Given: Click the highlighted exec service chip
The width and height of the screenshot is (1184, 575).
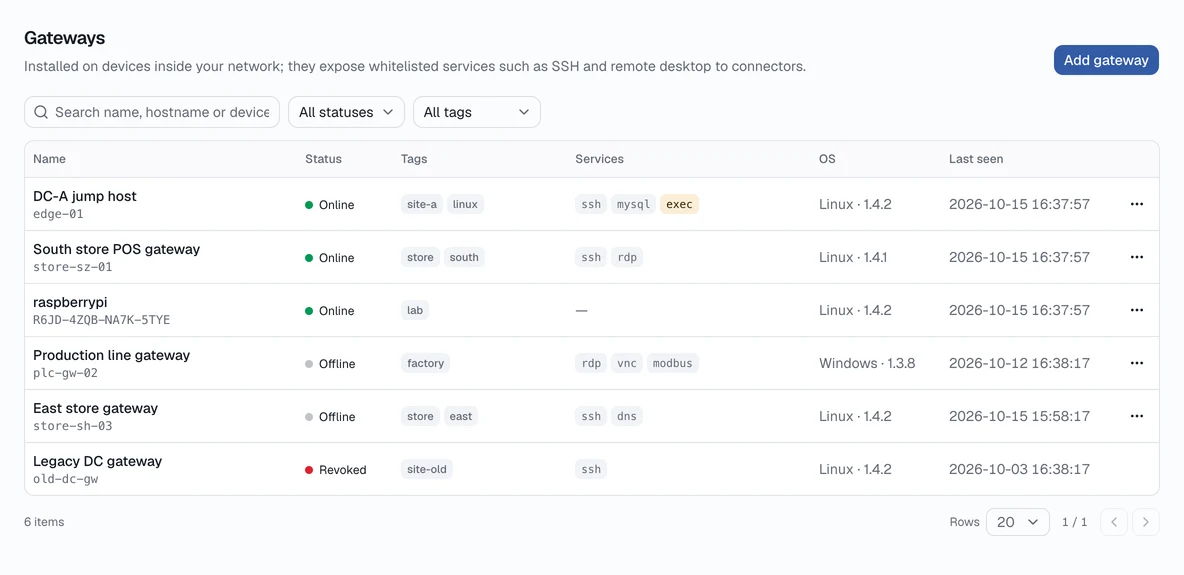Looking at the screenshot, I should pos(680,204).
